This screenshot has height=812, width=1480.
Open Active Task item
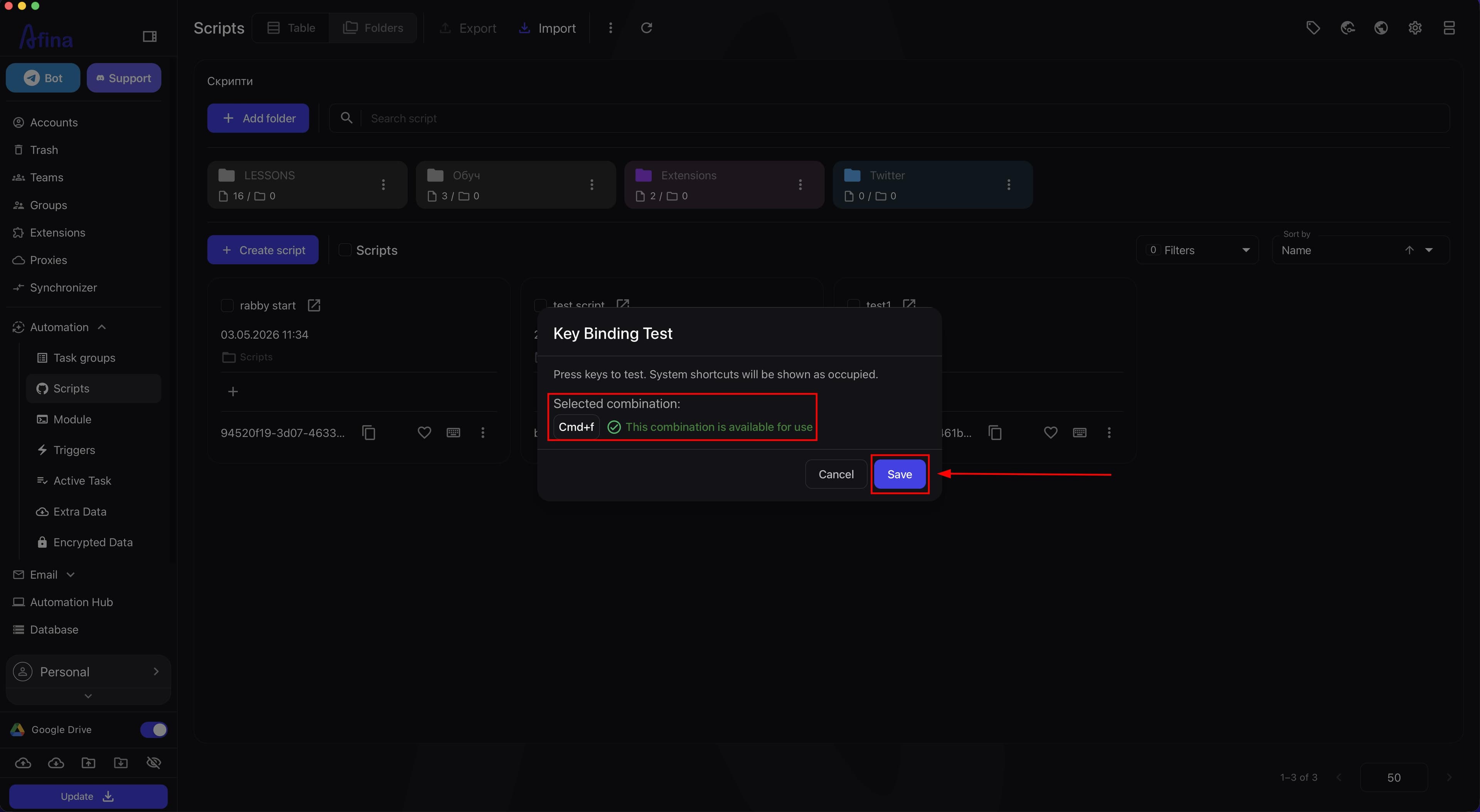click(82, 481)
